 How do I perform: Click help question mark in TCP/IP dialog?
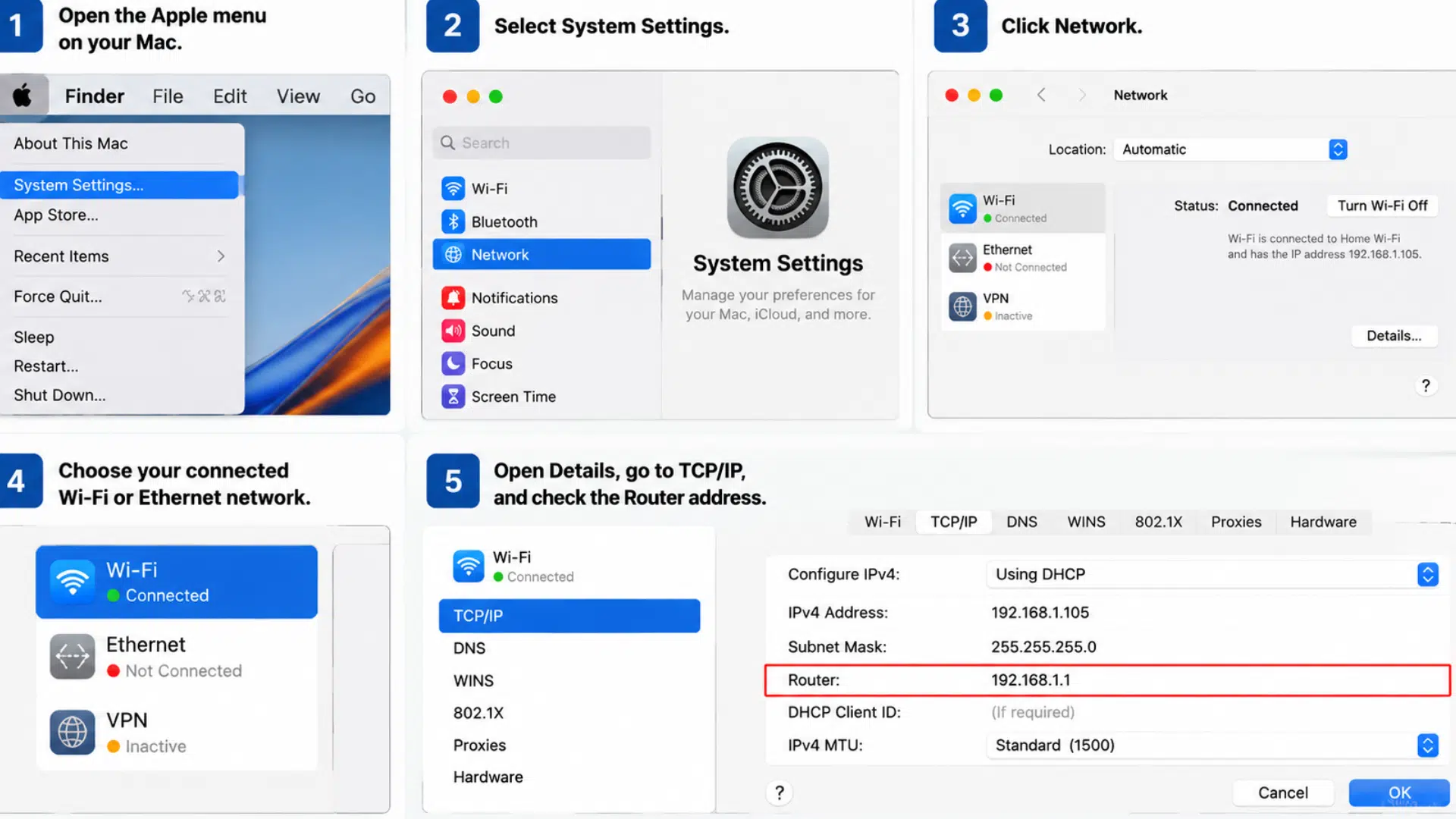click(779, 792)
